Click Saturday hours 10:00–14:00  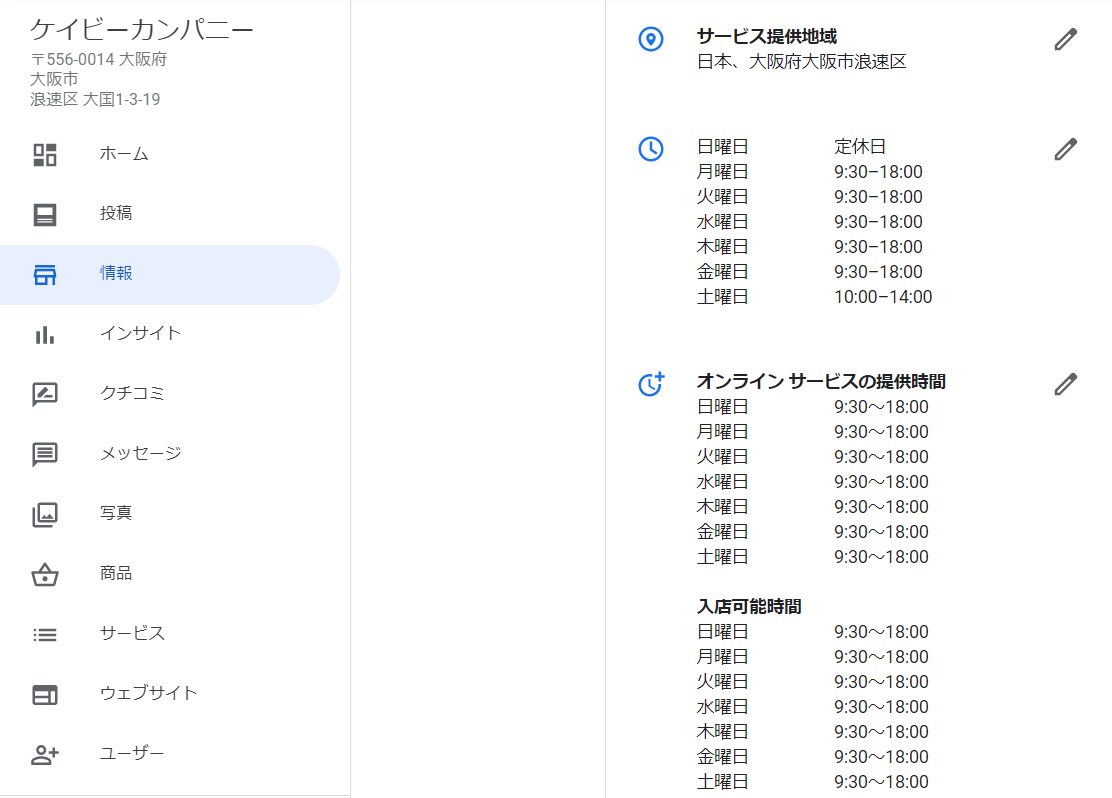tap(883, 297)
